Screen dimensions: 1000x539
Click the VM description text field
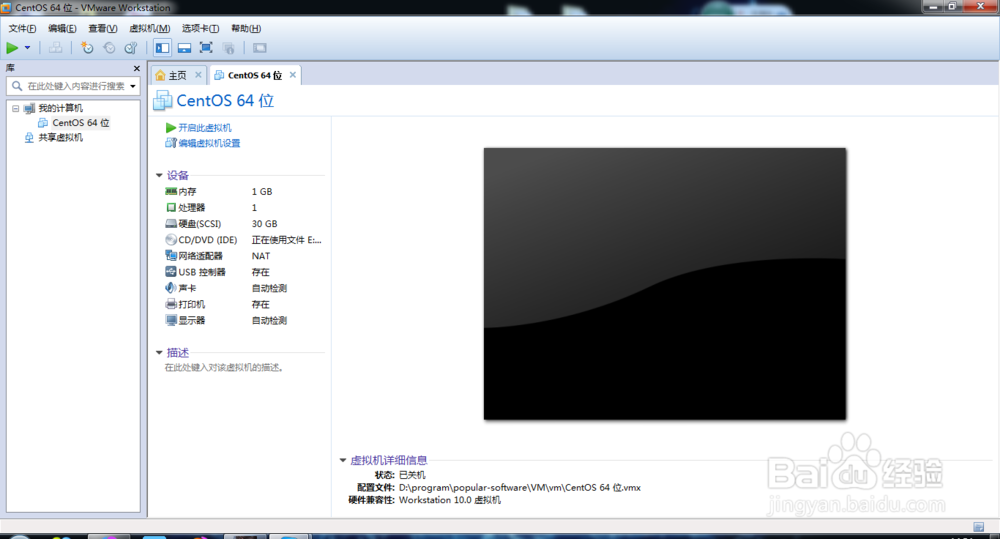coord(224,367)
